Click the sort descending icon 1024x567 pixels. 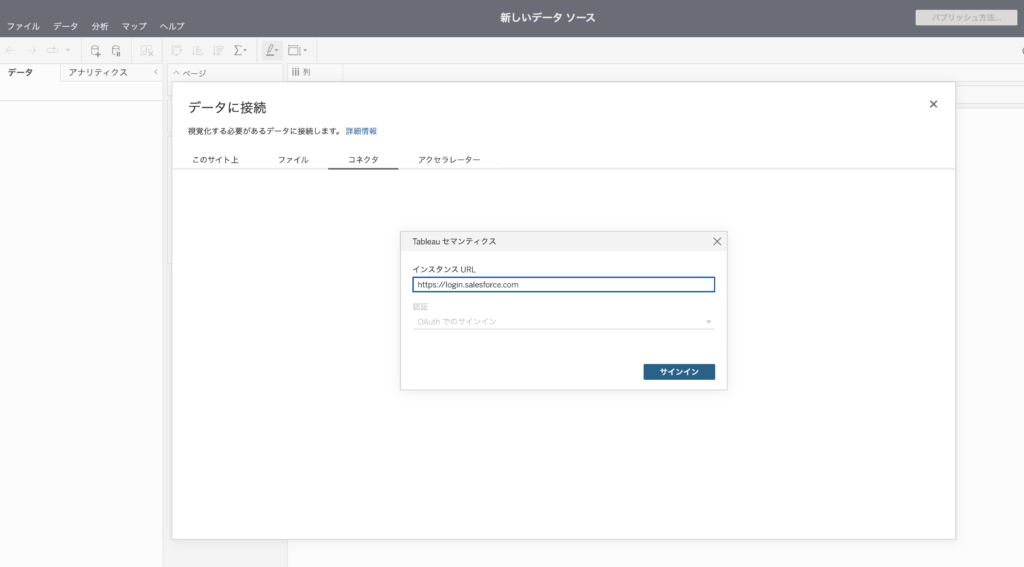[x=218, y=50]
